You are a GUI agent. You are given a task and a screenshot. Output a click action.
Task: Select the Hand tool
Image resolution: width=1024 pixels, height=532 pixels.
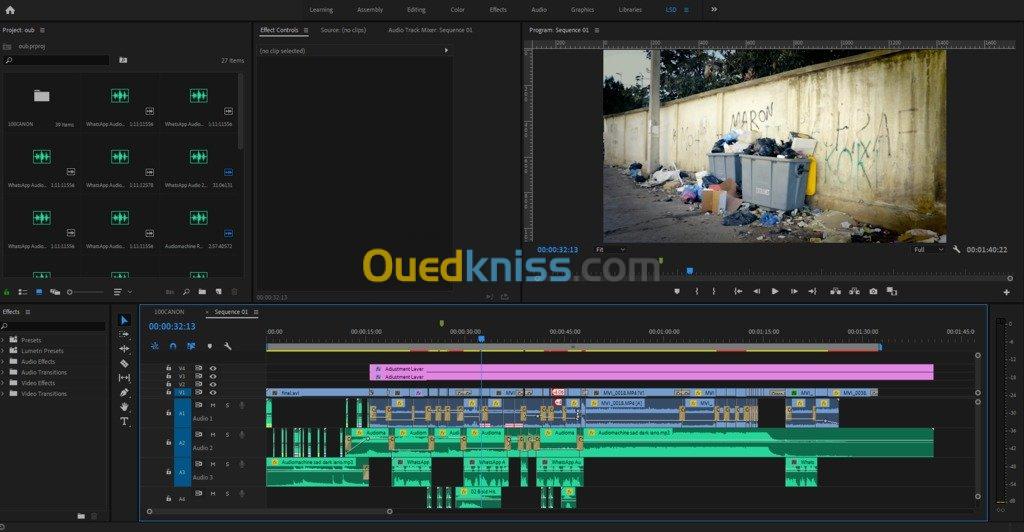coord(124,407)
